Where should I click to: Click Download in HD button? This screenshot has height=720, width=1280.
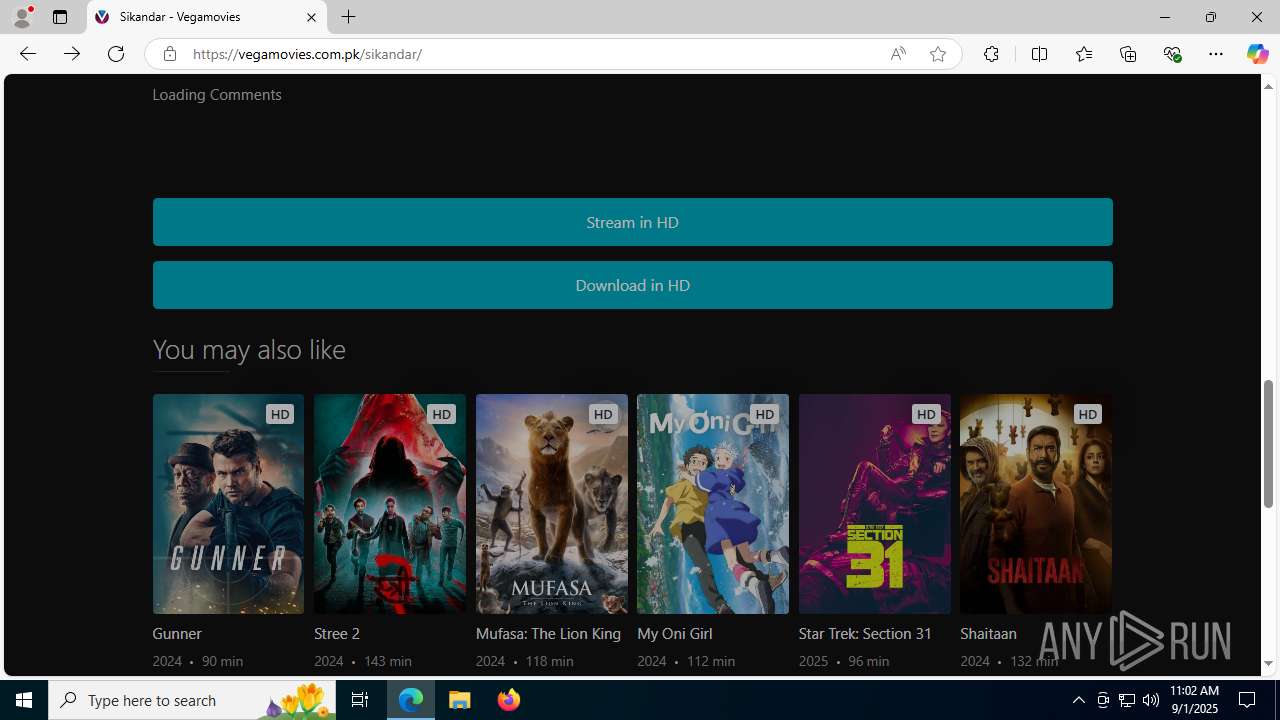pyautogui.click(x=632, y=285)
